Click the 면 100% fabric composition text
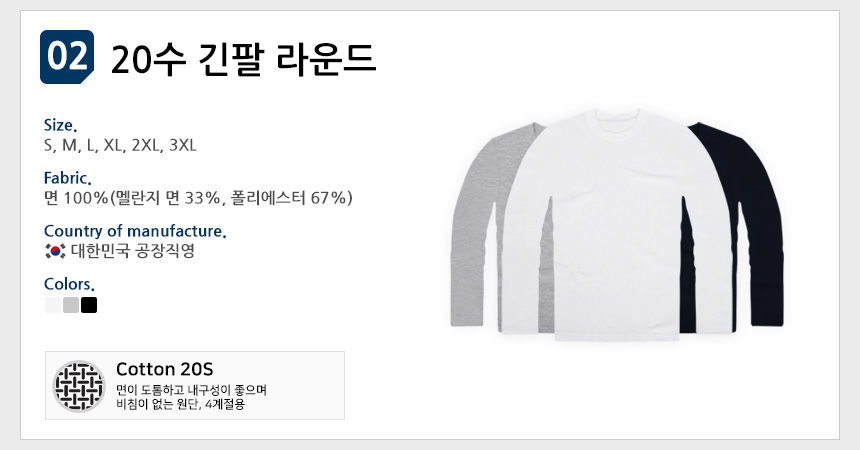 tap(198, 198)
